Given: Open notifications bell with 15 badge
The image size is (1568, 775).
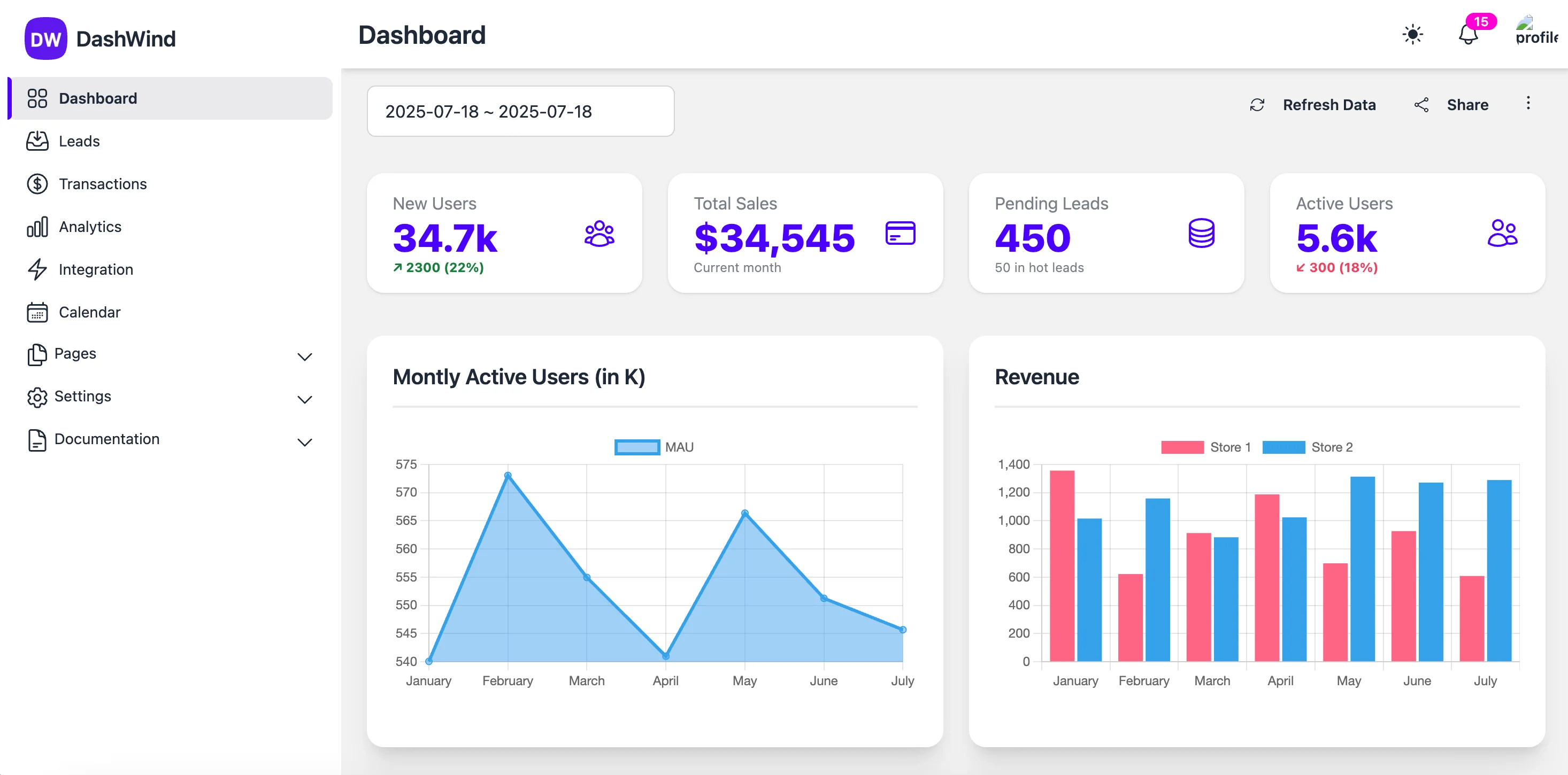Looking at the screenshot, I should point(1468,34).
